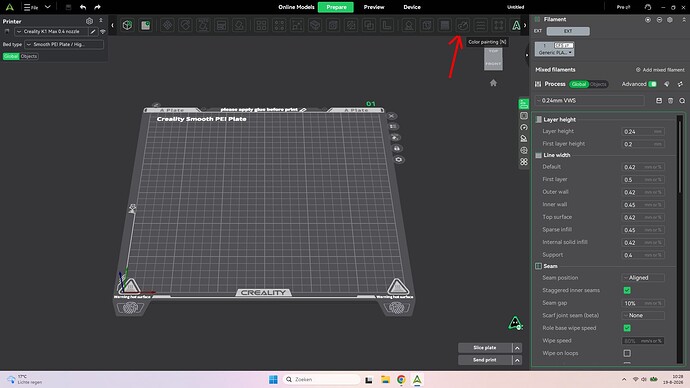Open printer settings gear icon

click(89, 21)
